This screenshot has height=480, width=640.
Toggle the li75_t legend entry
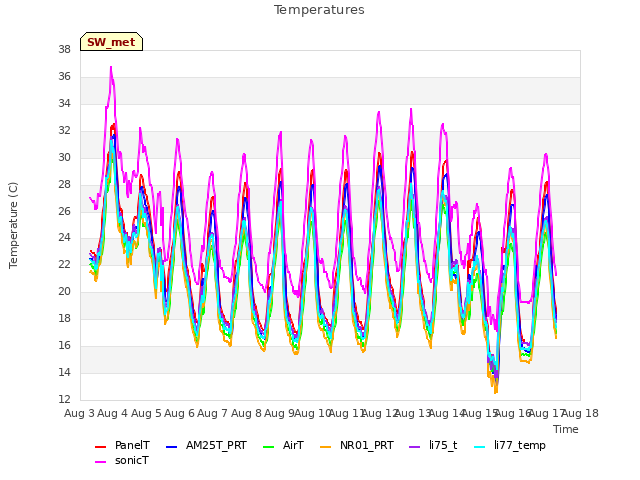click(x=433, y=445)
